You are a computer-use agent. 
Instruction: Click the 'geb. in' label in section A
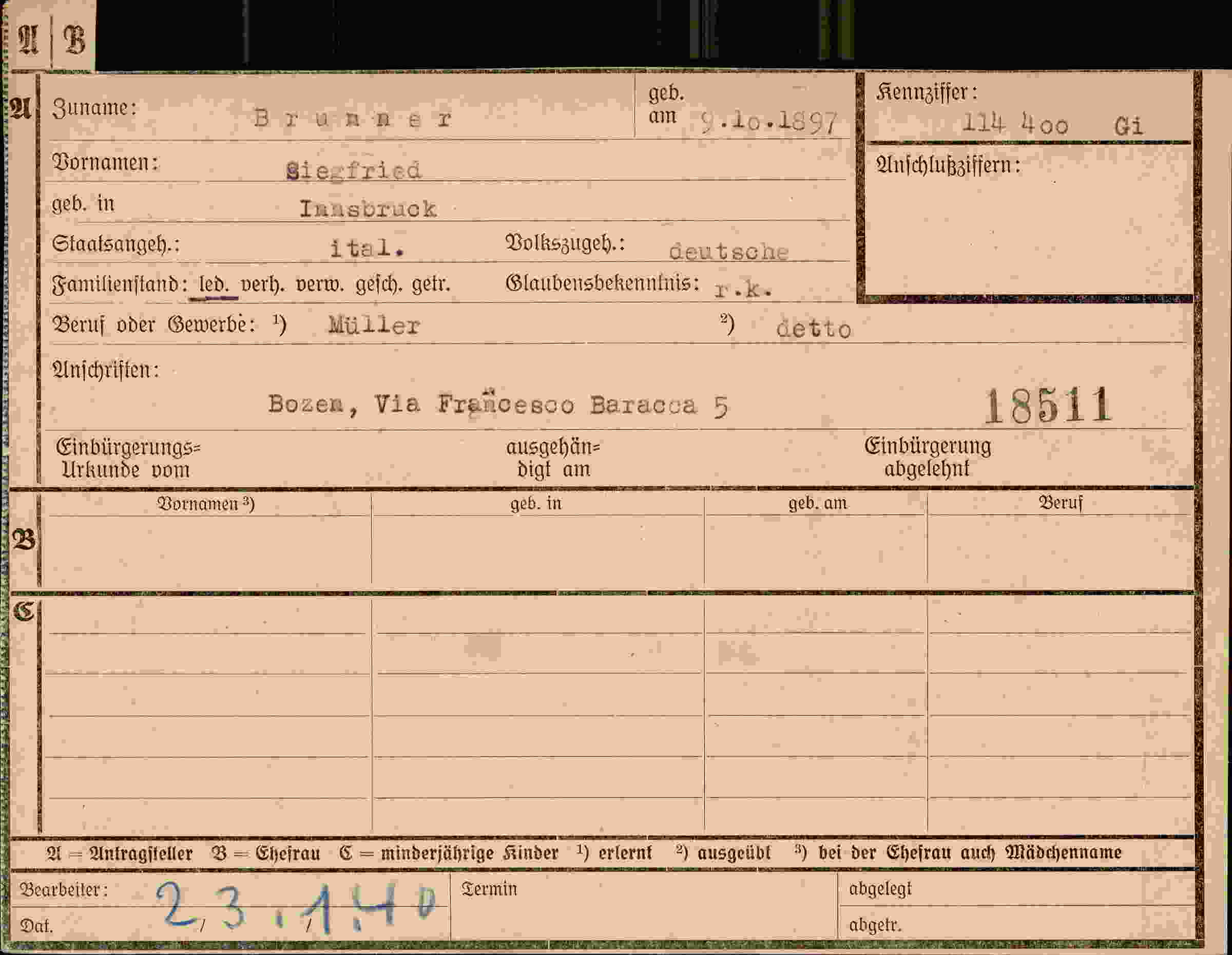(x=83, y=204)
